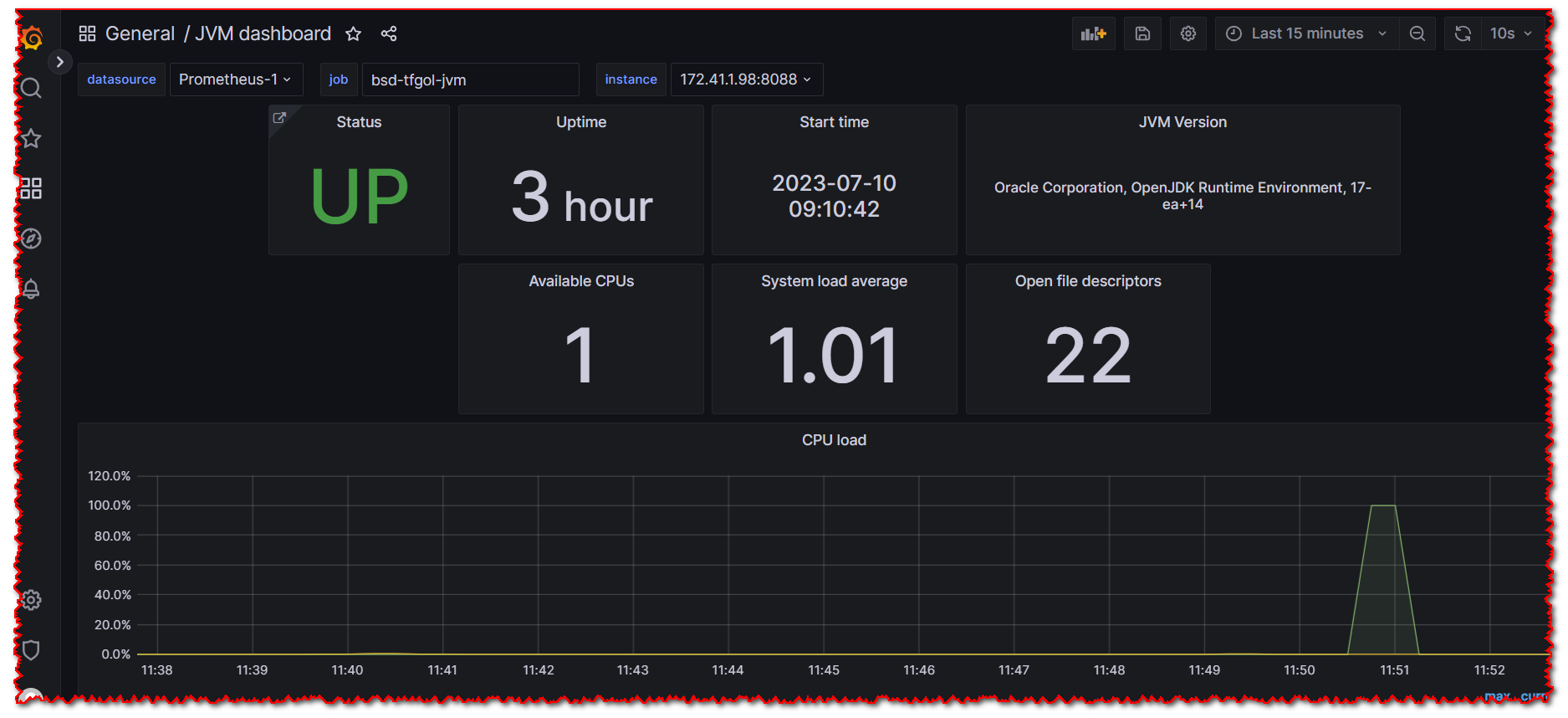Click the 2023-07-10 09:10:42 start time
1568x718 pixels.
point(834,196)
